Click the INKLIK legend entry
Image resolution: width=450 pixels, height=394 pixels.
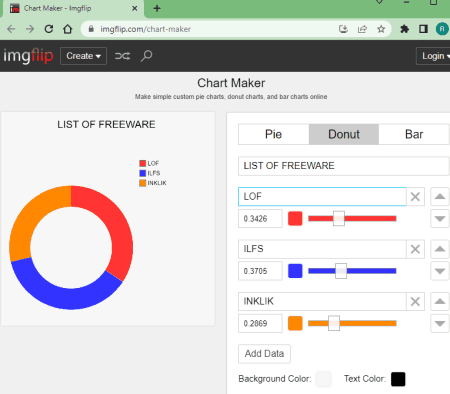(153, 183)
